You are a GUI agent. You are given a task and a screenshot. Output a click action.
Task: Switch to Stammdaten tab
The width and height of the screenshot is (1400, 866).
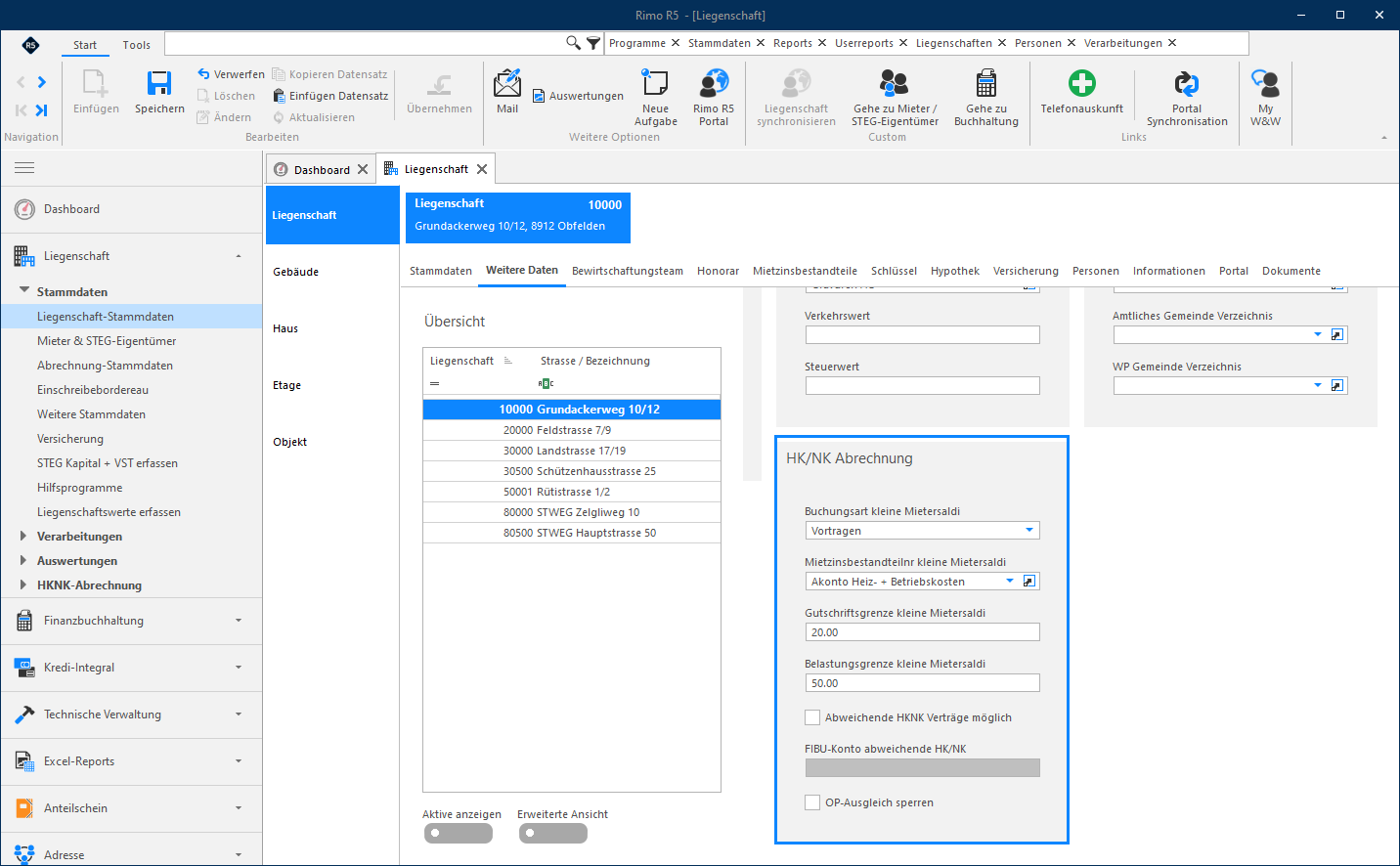(441, 271)
